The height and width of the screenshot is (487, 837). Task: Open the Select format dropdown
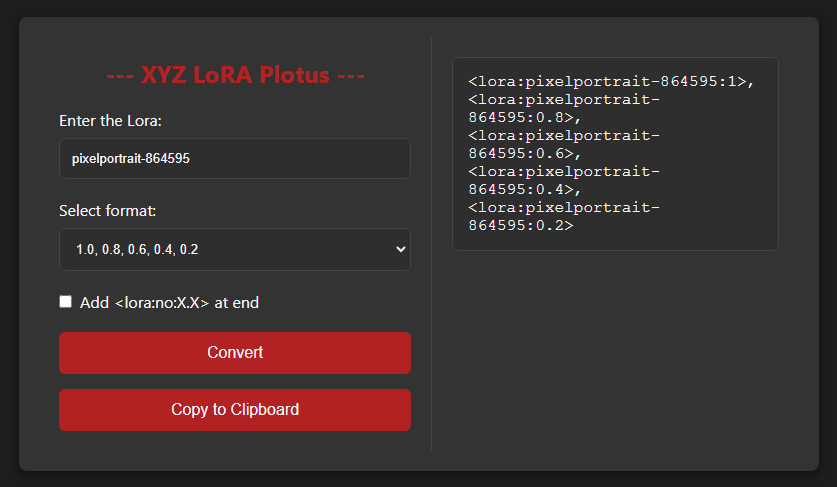234,249
